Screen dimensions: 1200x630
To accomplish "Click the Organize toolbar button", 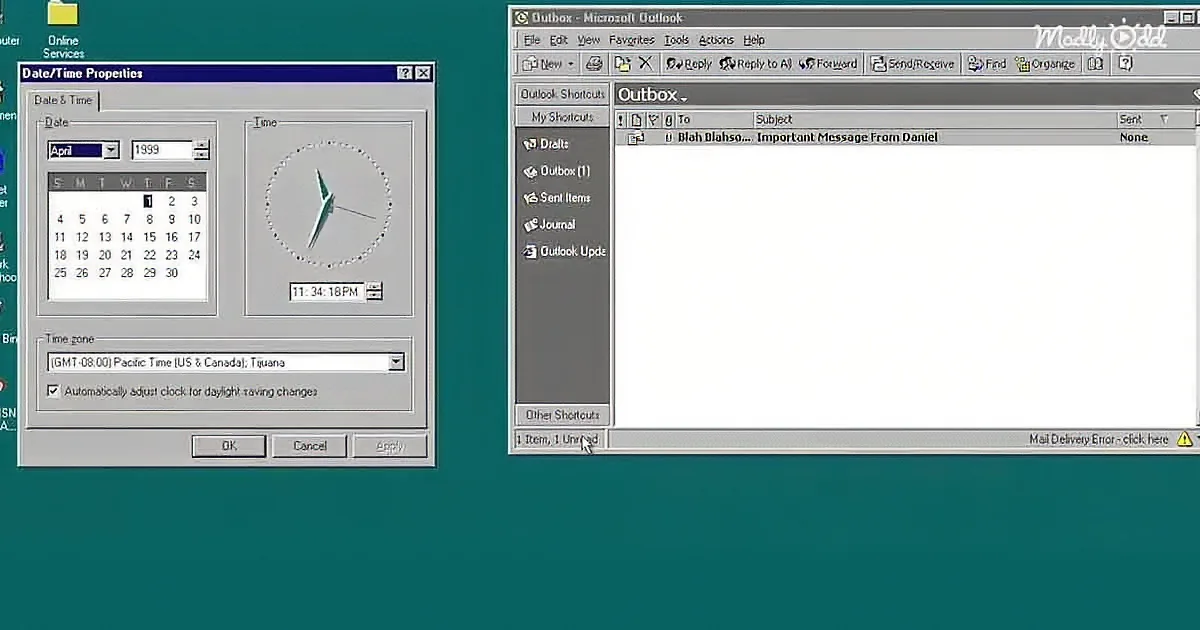I will point(1045,63).
